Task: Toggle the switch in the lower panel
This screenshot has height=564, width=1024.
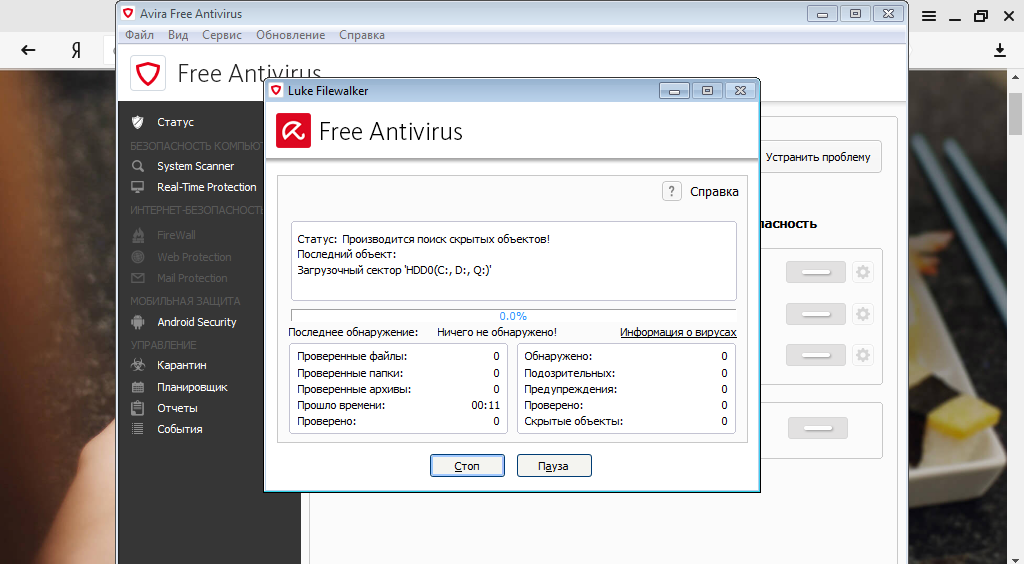Action: pos(818,428)
